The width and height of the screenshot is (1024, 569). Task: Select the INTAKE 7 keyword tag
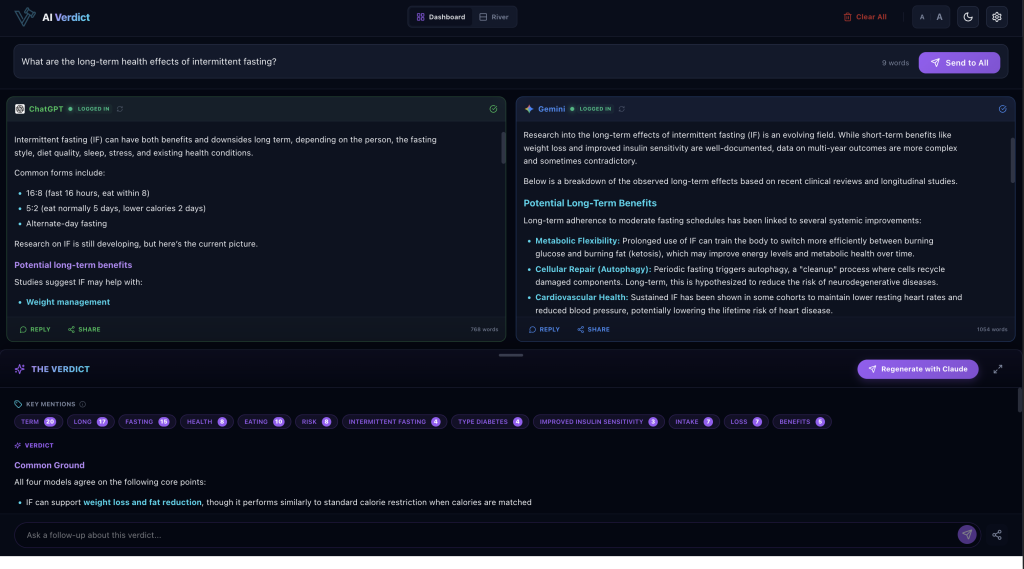click(x=694, y=422)
